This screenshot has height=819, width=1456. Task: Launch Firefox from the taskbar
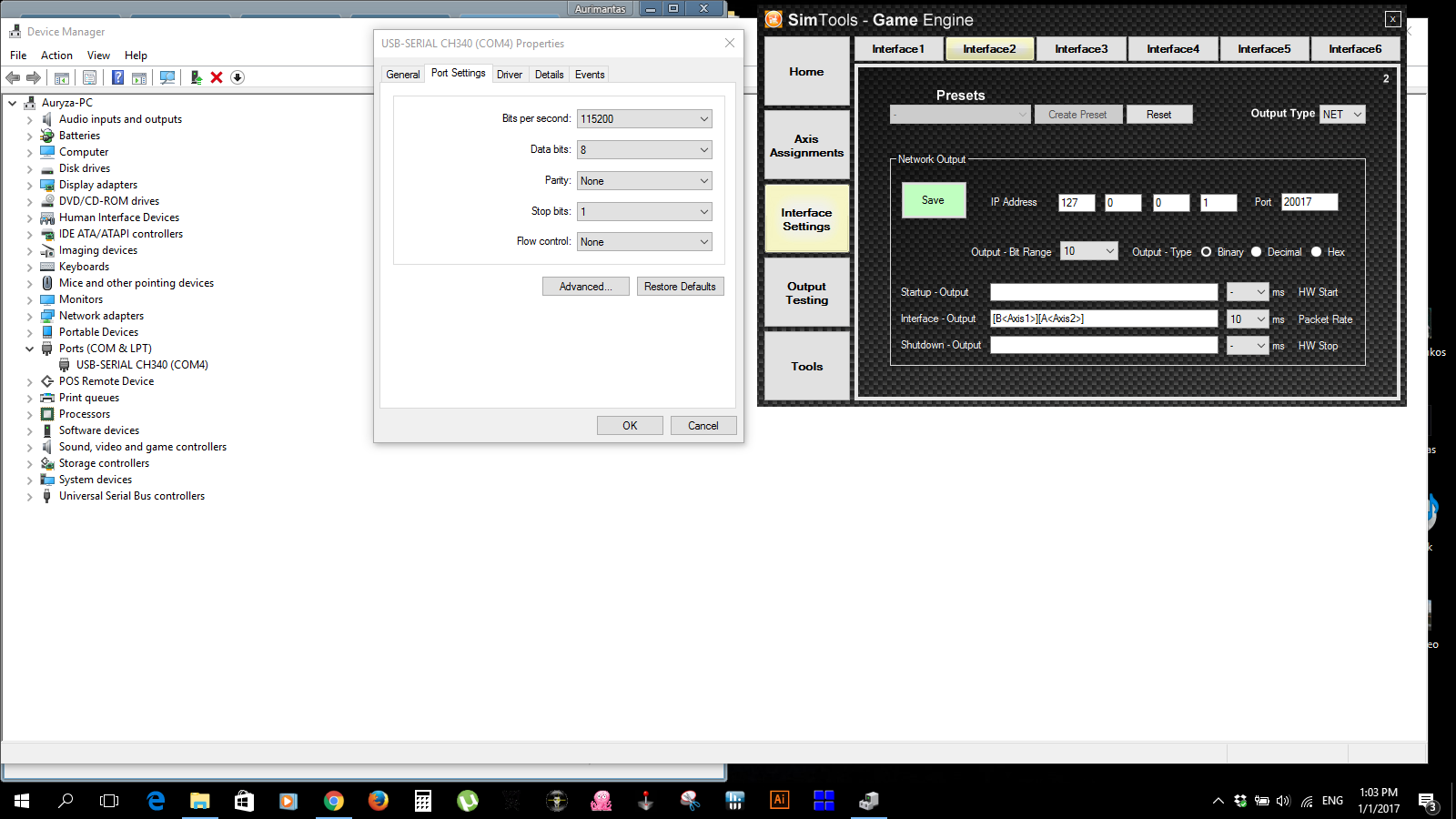[379, 801]
